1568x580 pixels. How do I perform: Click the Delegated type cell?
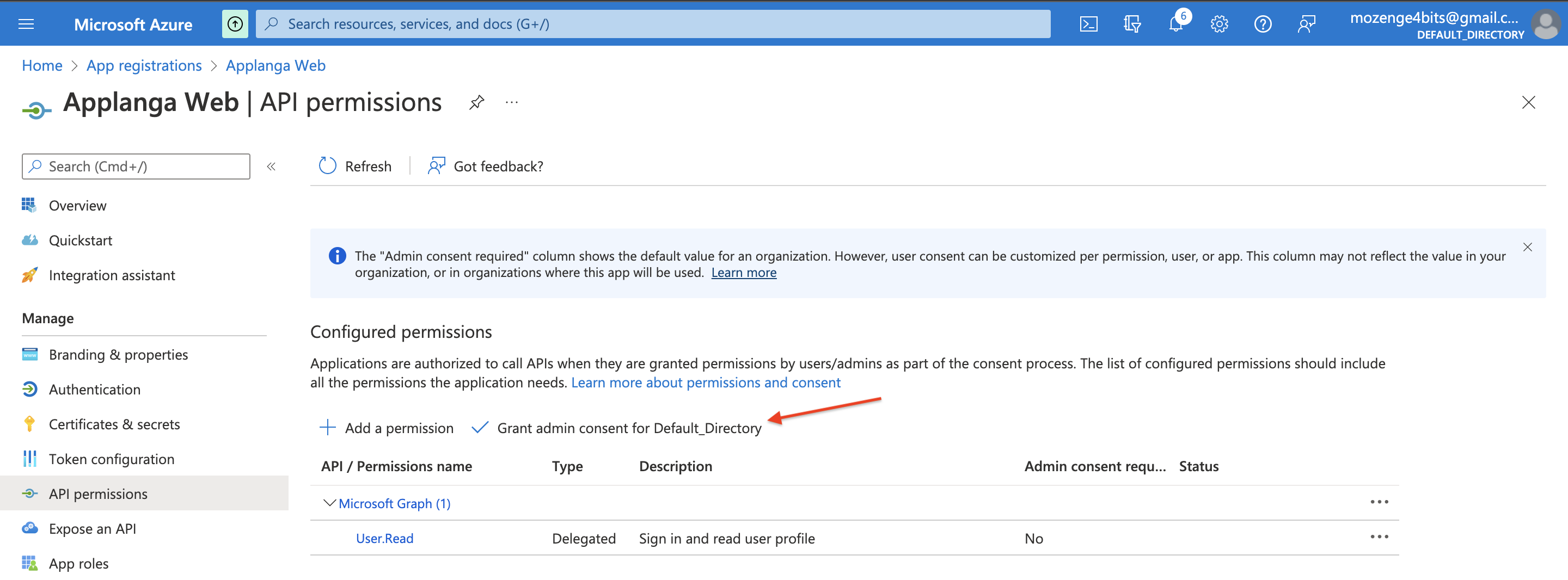click(x=583, y=538)
